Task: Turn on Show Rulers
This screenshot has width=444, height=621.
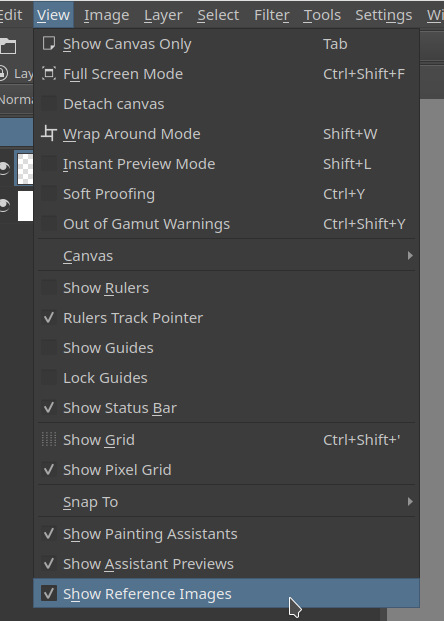Action: tap(49, 288)
